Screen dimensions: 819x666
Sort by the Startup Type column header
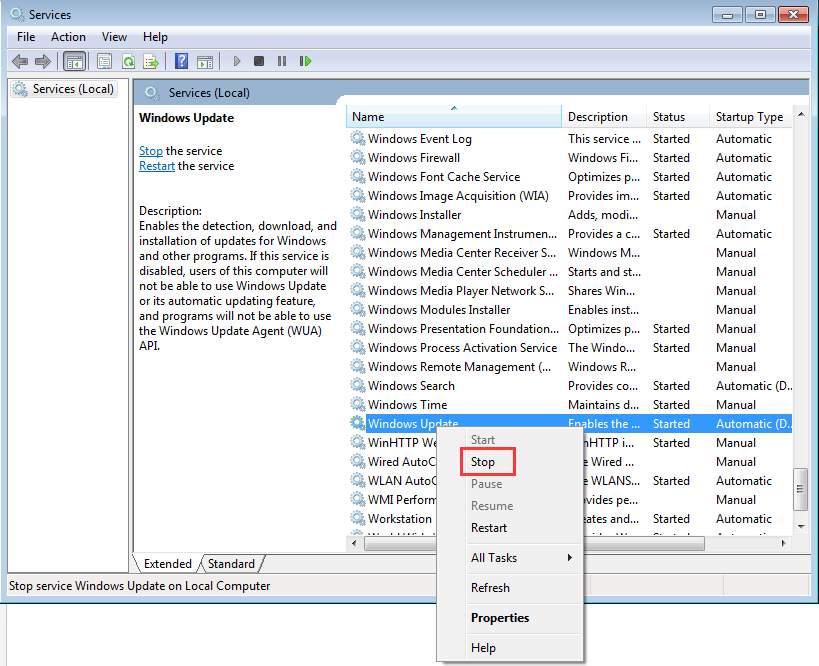pyautogui.click(x=748, y=117)
